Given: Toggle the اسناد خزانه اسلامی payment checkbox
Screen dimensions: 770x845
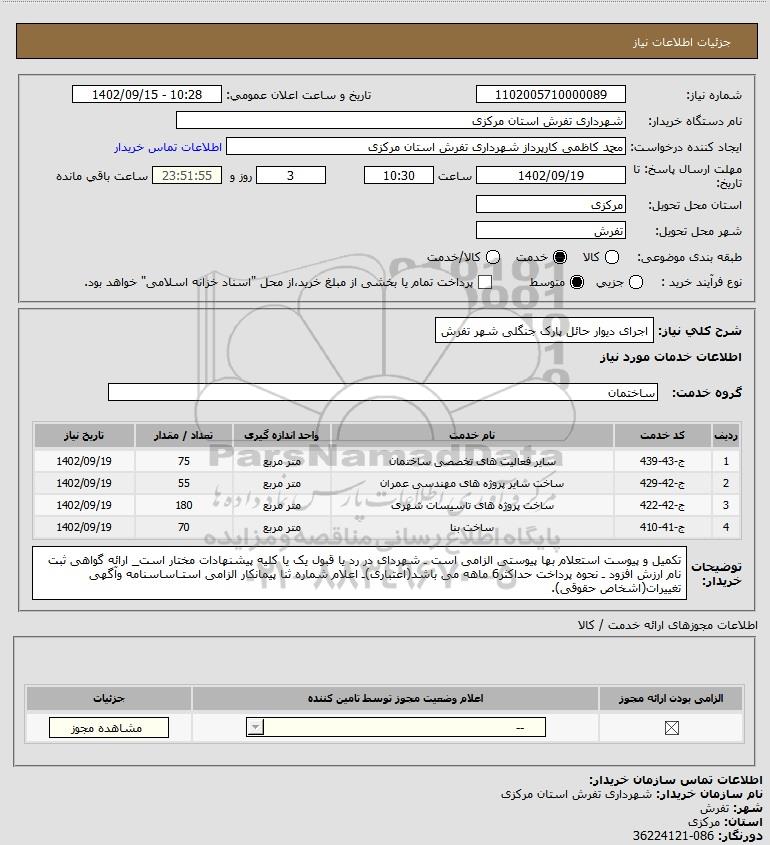Looking at the screenshot, I should [x=485, y=282].
